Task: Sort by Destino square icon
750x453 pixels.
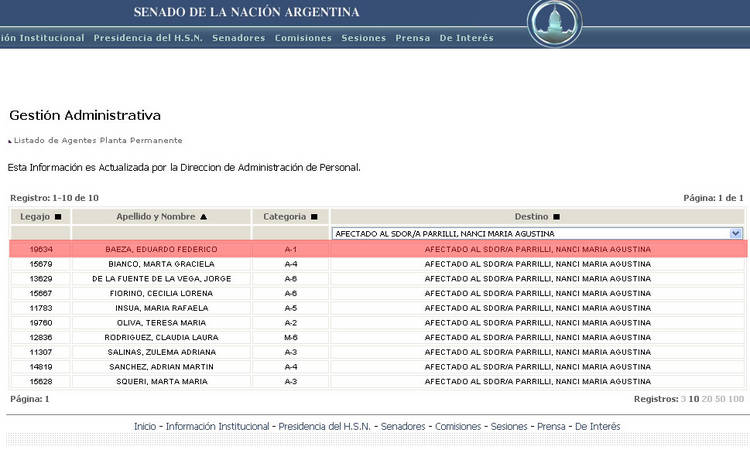Action: pos(556,217)
